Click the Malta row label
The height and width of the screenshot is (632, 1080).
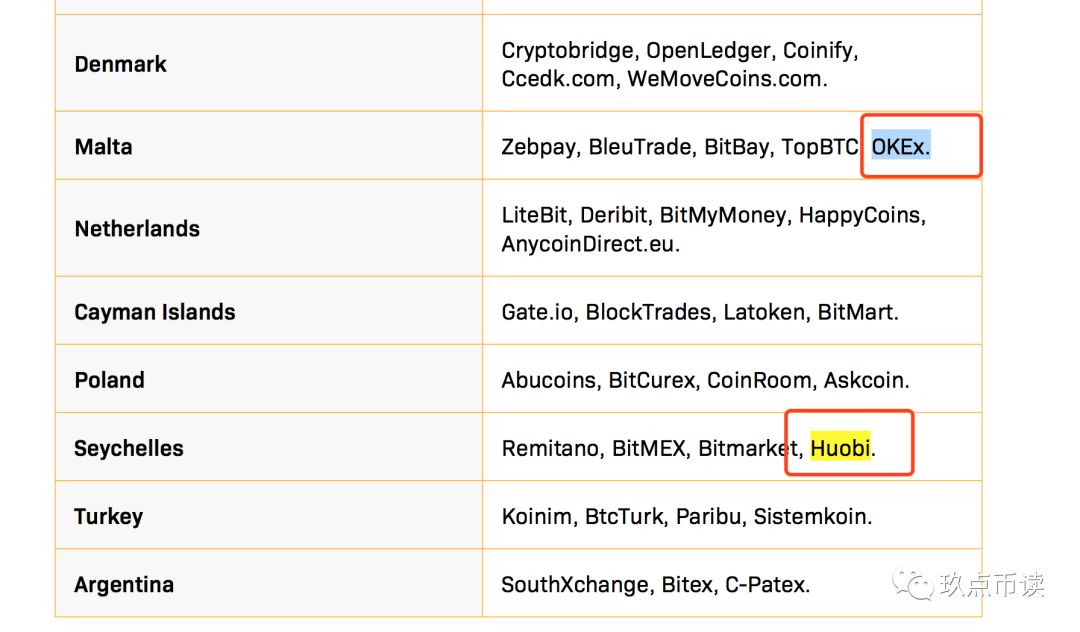pyautogui.click(x=103, y=147)
